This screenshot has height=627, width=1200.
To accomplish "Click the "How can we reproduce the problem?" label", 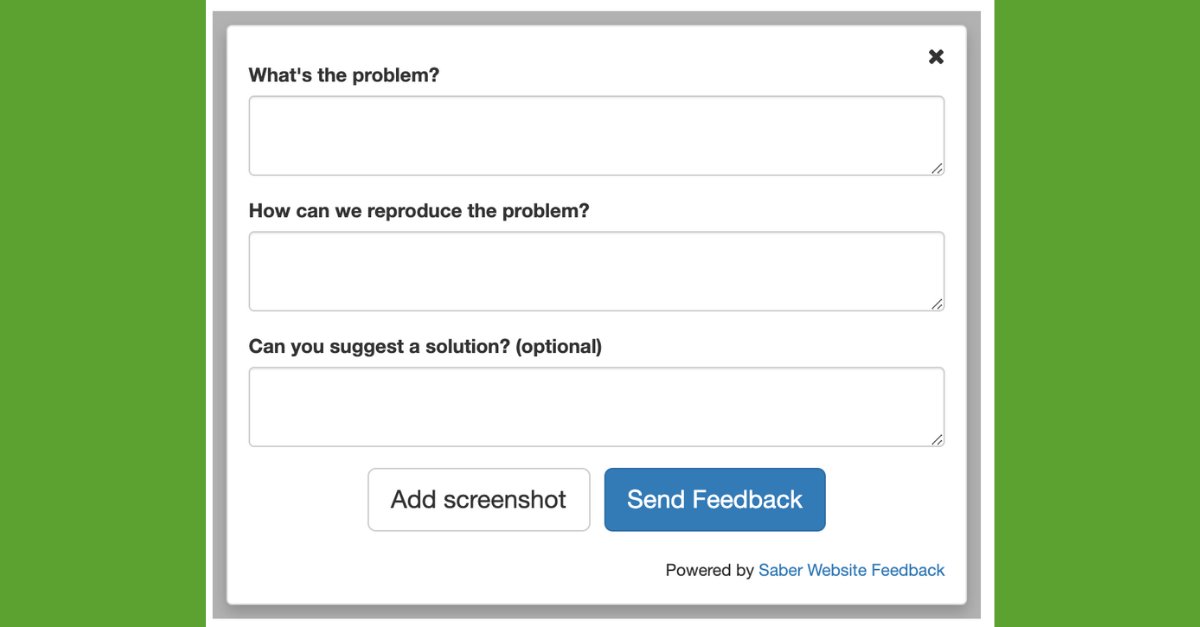I will tap(419, 211).
